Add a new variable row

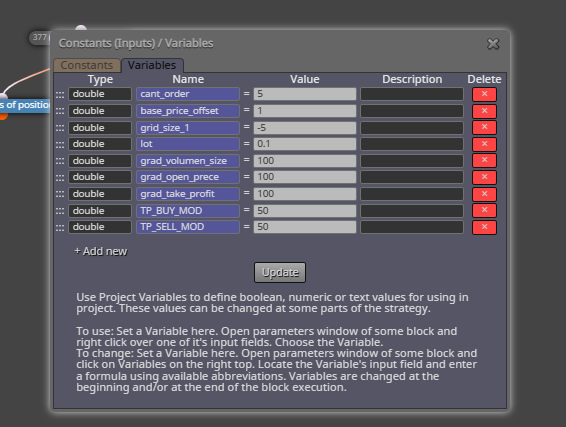pyautogui.click(x=101, y=251)
